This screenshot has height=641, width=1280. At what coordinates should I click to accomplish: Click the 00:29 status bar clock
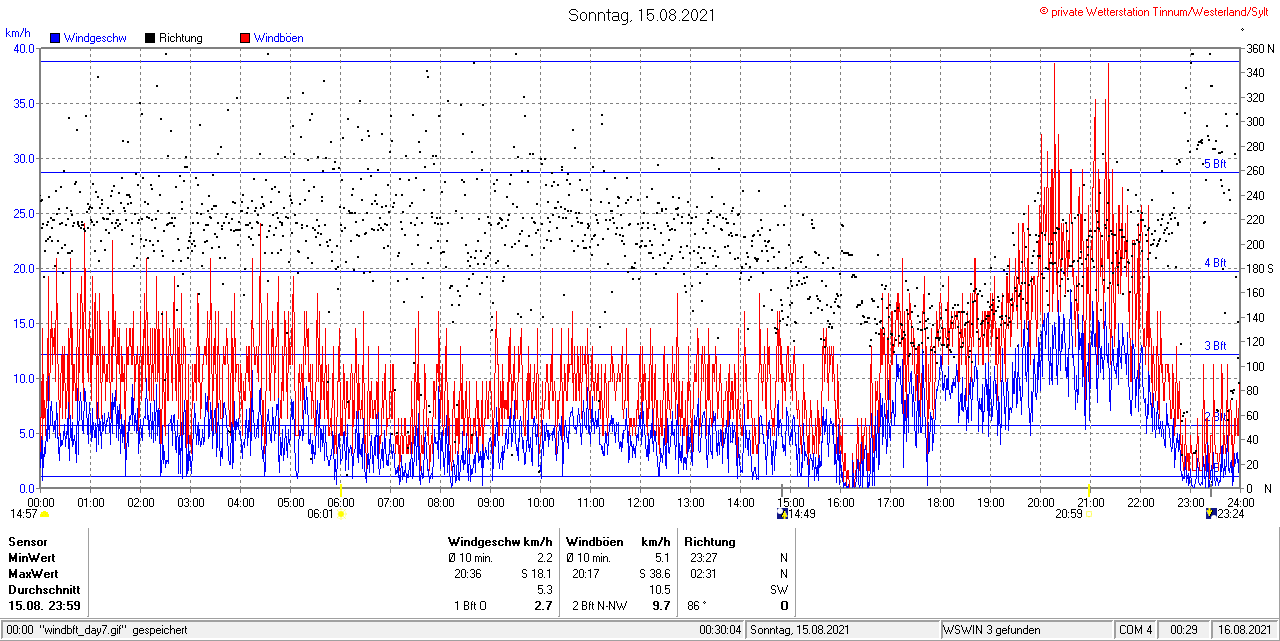(x=1184, y=630)
